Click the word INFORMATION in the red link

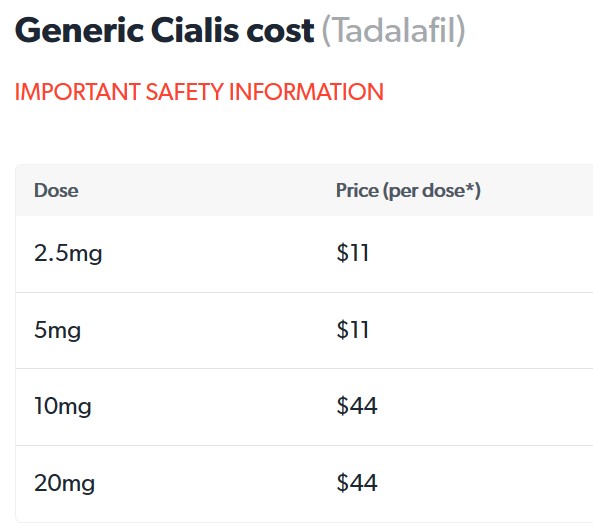[307, 92]
